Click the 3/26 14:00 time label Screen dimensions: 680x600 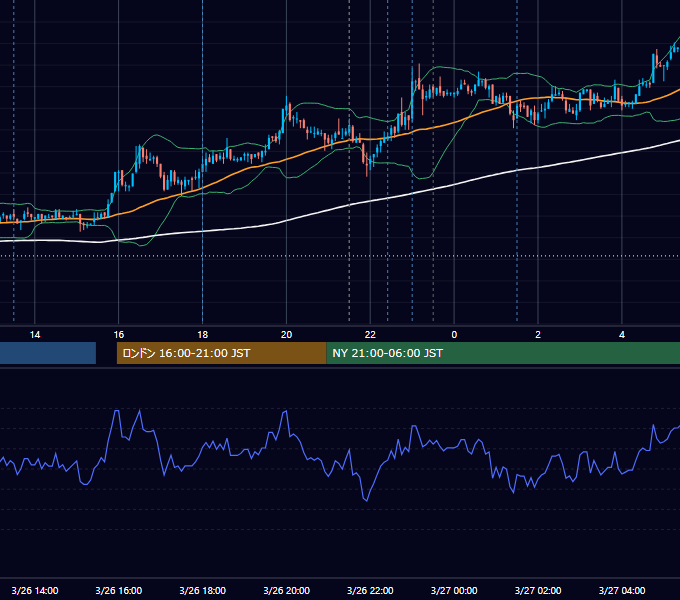pos(35,590)
